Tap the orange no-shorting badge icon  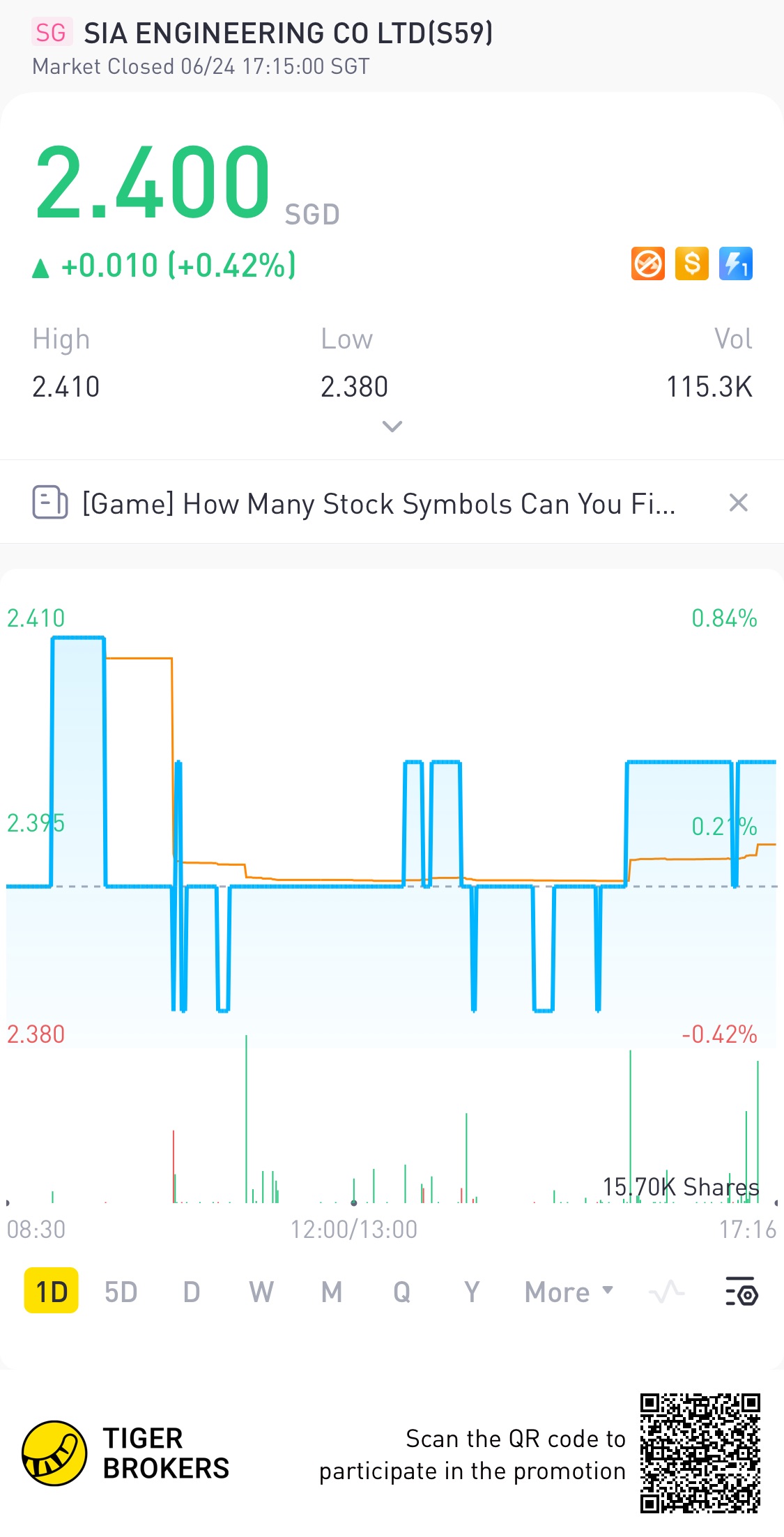click(647, 264)
